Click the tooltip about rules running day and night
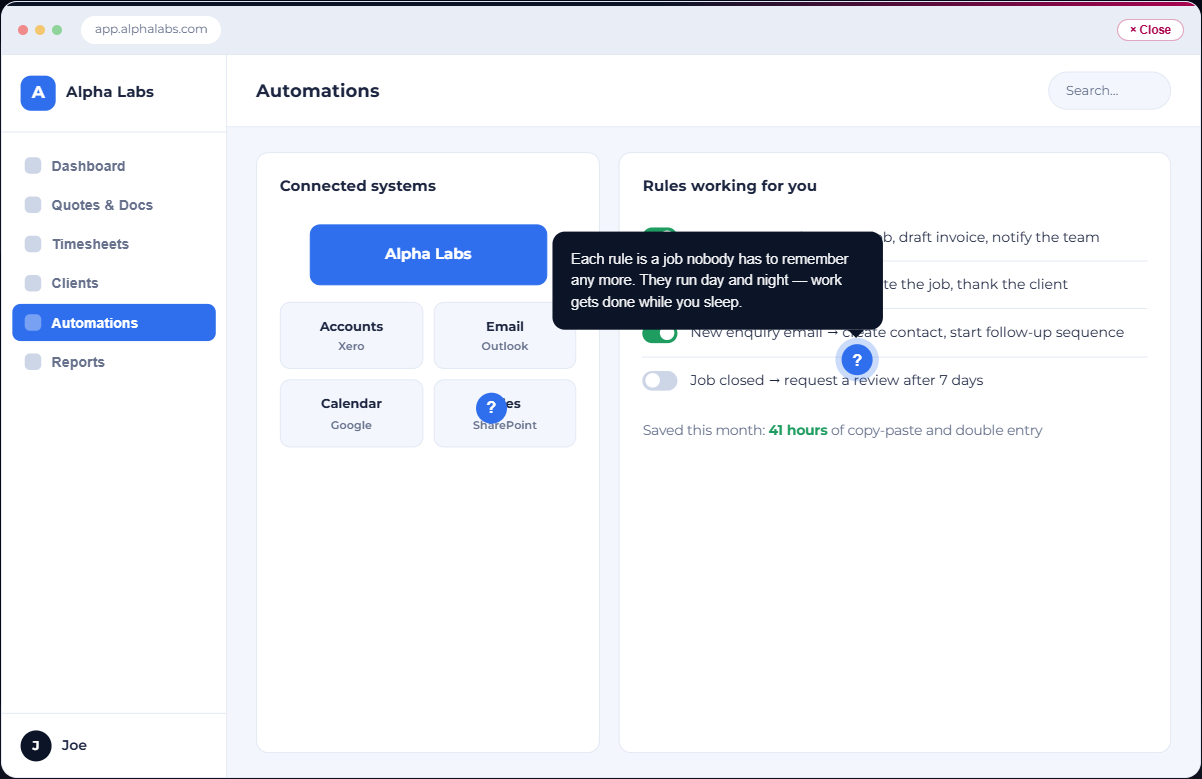The height and width of the screenshot is (779, 1202). [x=717, y=281]
